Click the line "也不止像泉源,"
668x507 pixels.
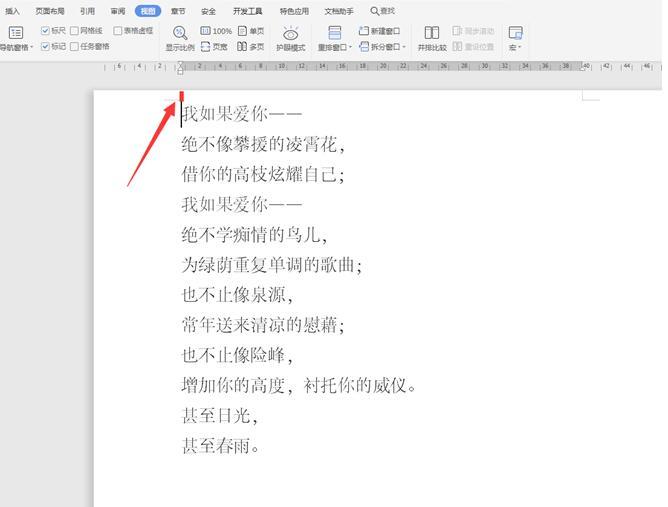click(x=237, y=295)
